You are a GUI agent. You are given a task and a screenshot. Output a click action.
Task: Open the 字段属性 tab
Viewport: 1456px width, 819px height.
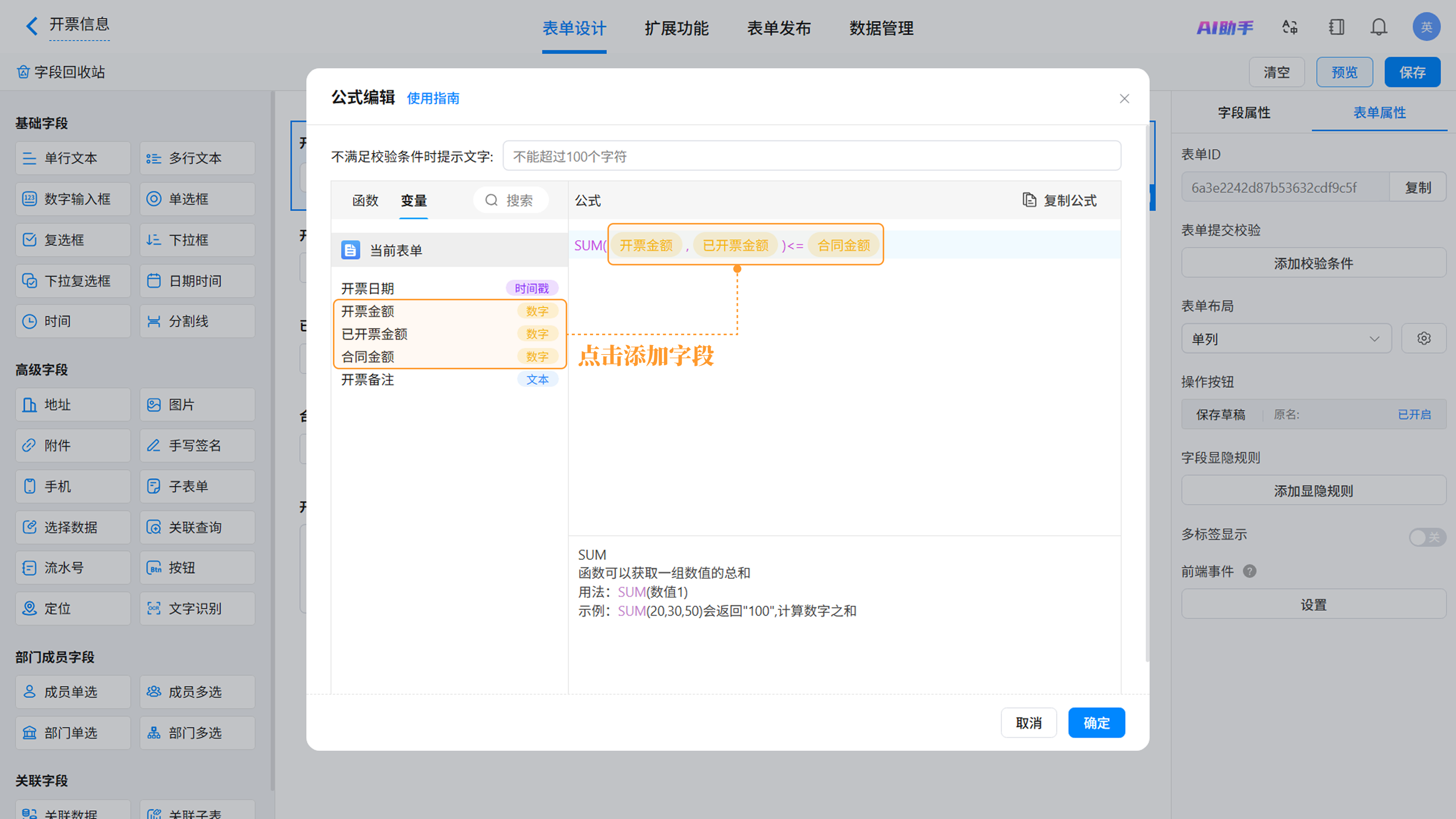click(x=1244, y=113)
